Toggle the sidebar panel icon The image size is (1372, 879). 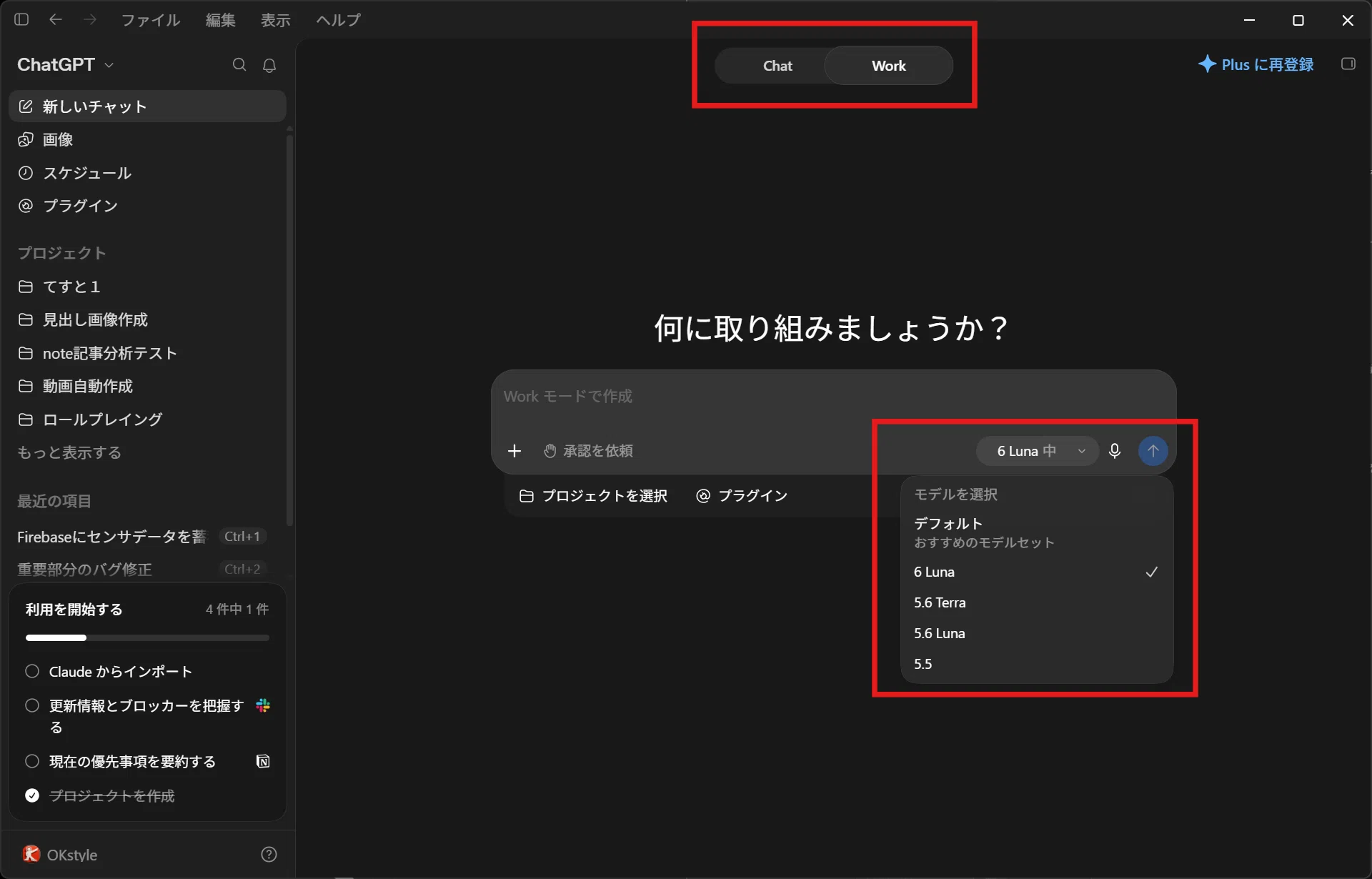(21, 19)
